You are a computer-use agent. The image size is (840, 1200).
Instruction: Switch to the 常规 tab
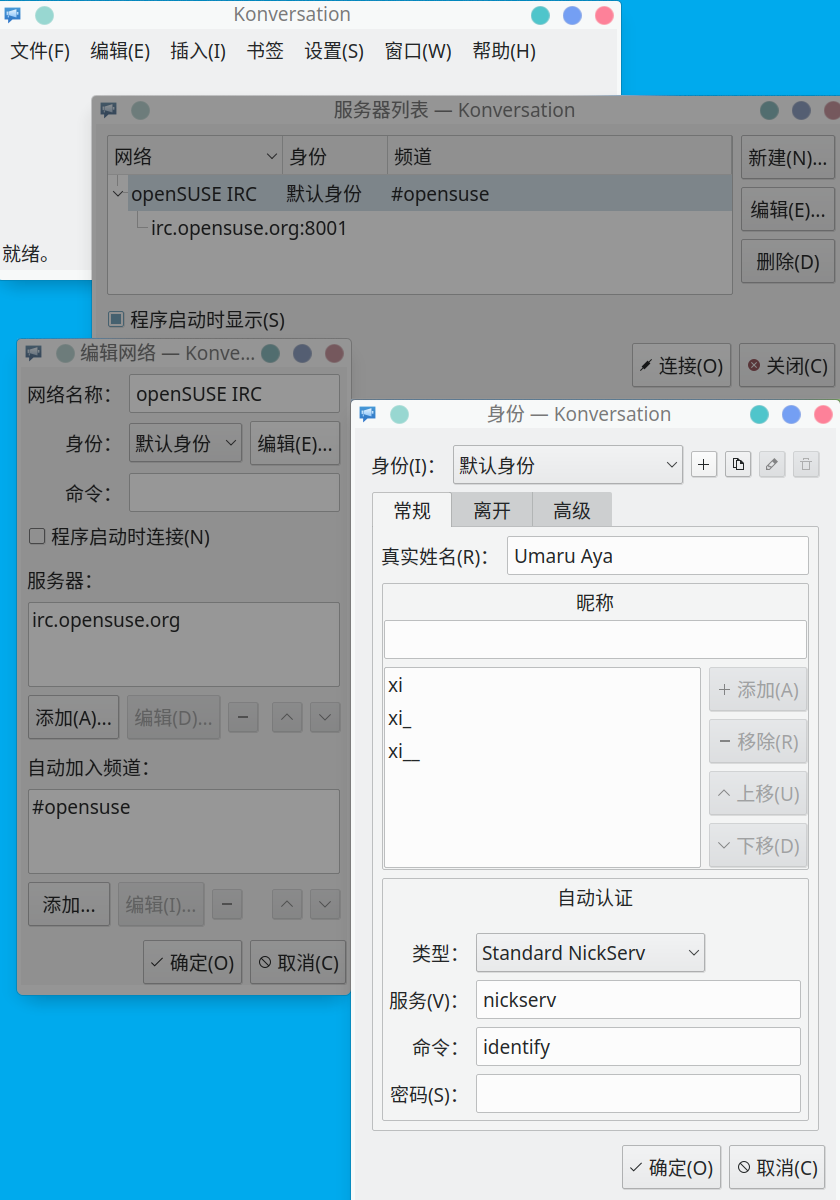pos(412,510)
